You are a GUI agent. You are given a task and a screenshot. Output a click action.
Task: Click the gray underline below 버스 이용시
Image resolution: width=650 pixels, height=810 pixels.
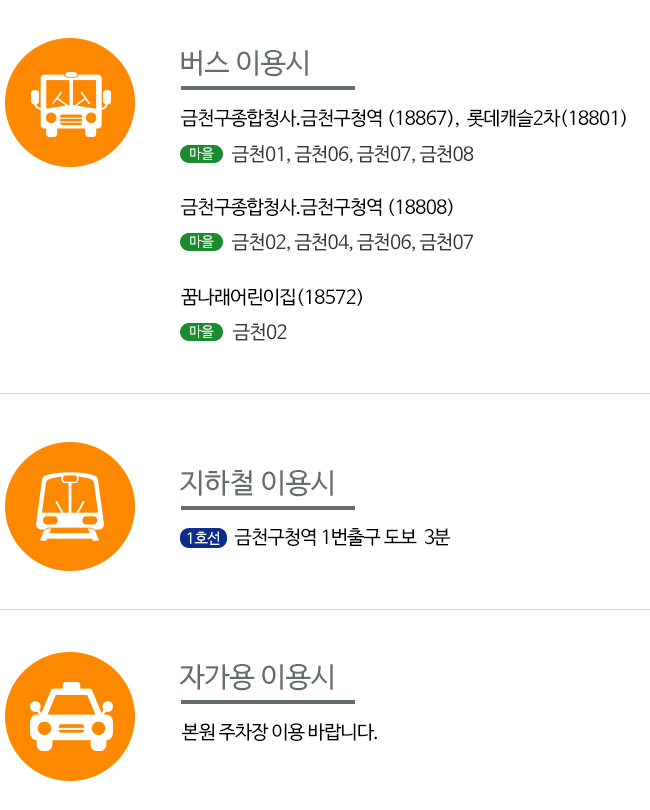pos(268,88)
